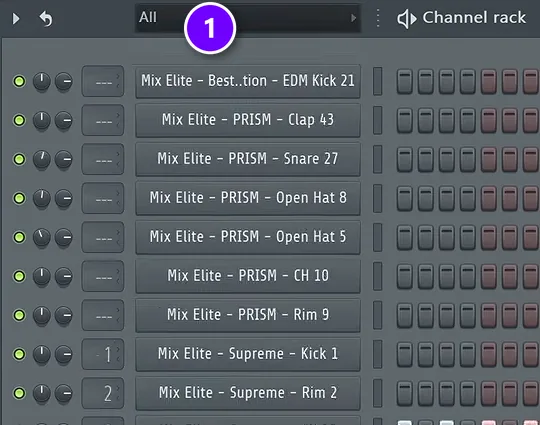Viewport: 540px width, 425px height.
Task: Click the volume knob for Supreme Rim 2
Action: pos(64,393)
